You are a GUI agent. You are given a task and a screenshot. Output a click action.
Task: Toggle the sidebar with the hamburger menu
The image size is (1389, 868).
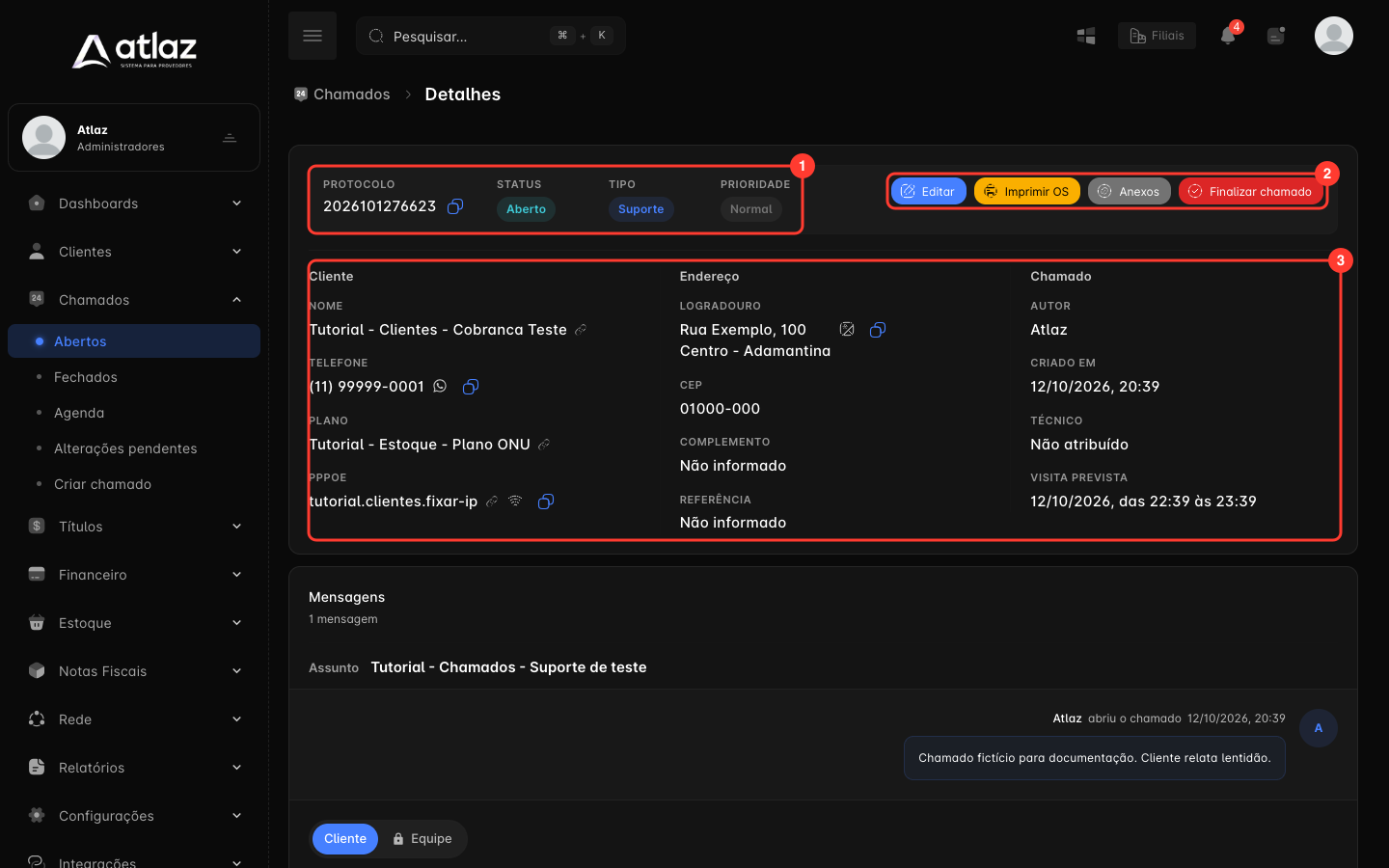[x=313, y=36]
